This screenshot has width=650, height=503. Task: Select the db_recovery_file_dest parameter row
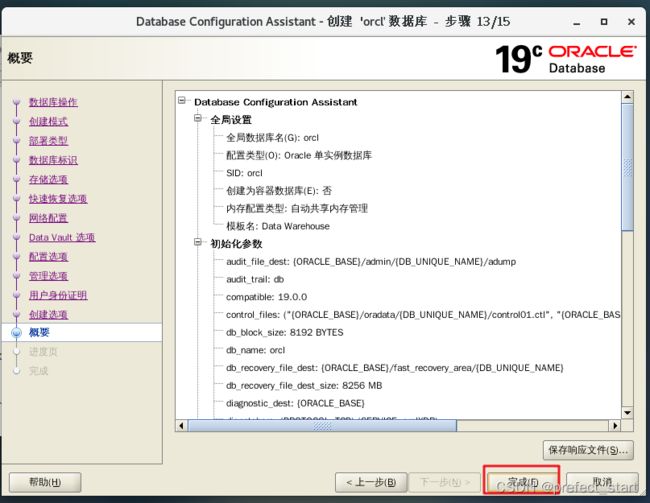coord(395,368)
